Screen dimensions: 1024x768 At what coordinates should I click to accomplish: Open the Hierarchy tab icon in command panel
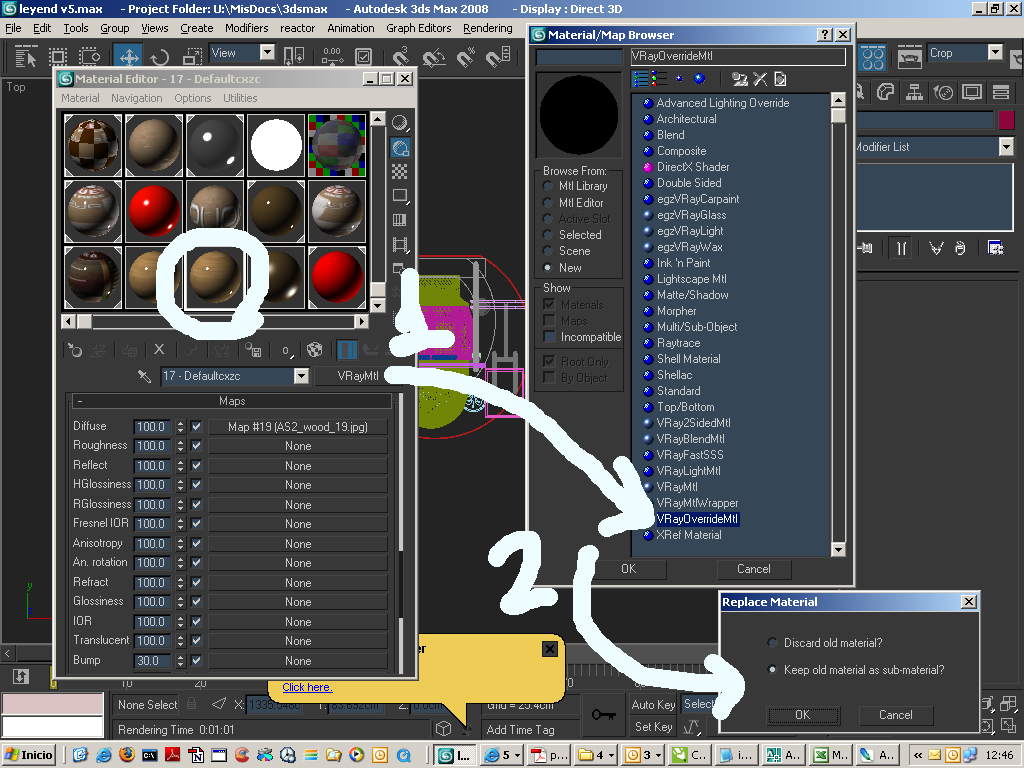tap(914, 92)
